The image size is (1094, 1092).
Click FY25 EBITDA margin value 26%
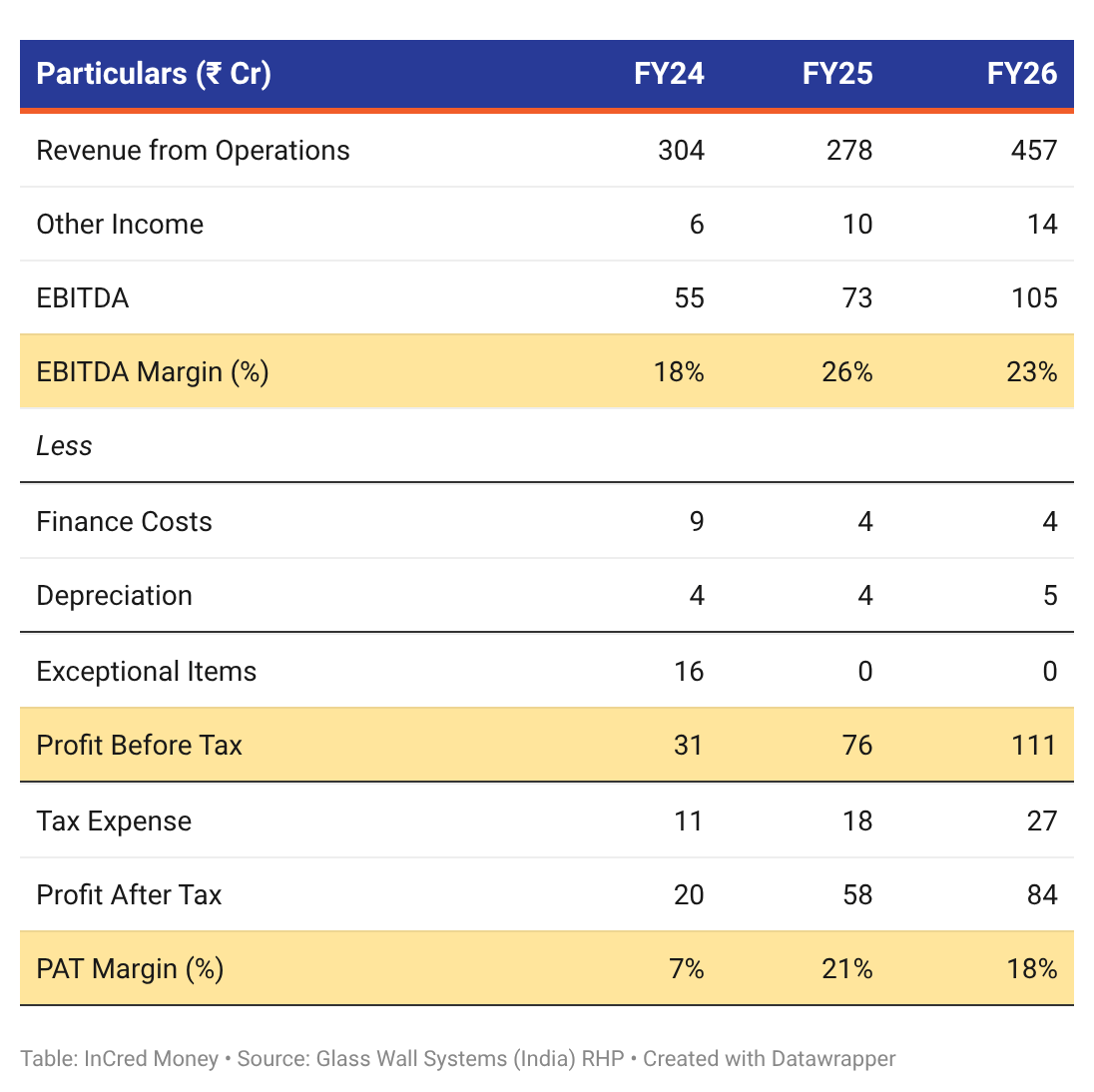point(847,372)
